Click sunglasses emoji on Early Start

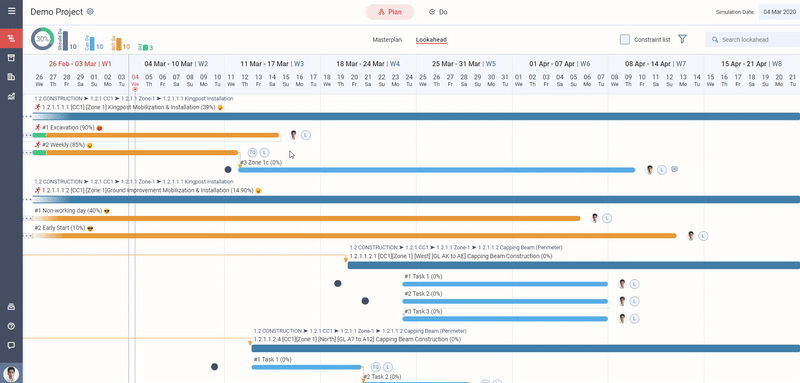[x=90, y=228]
